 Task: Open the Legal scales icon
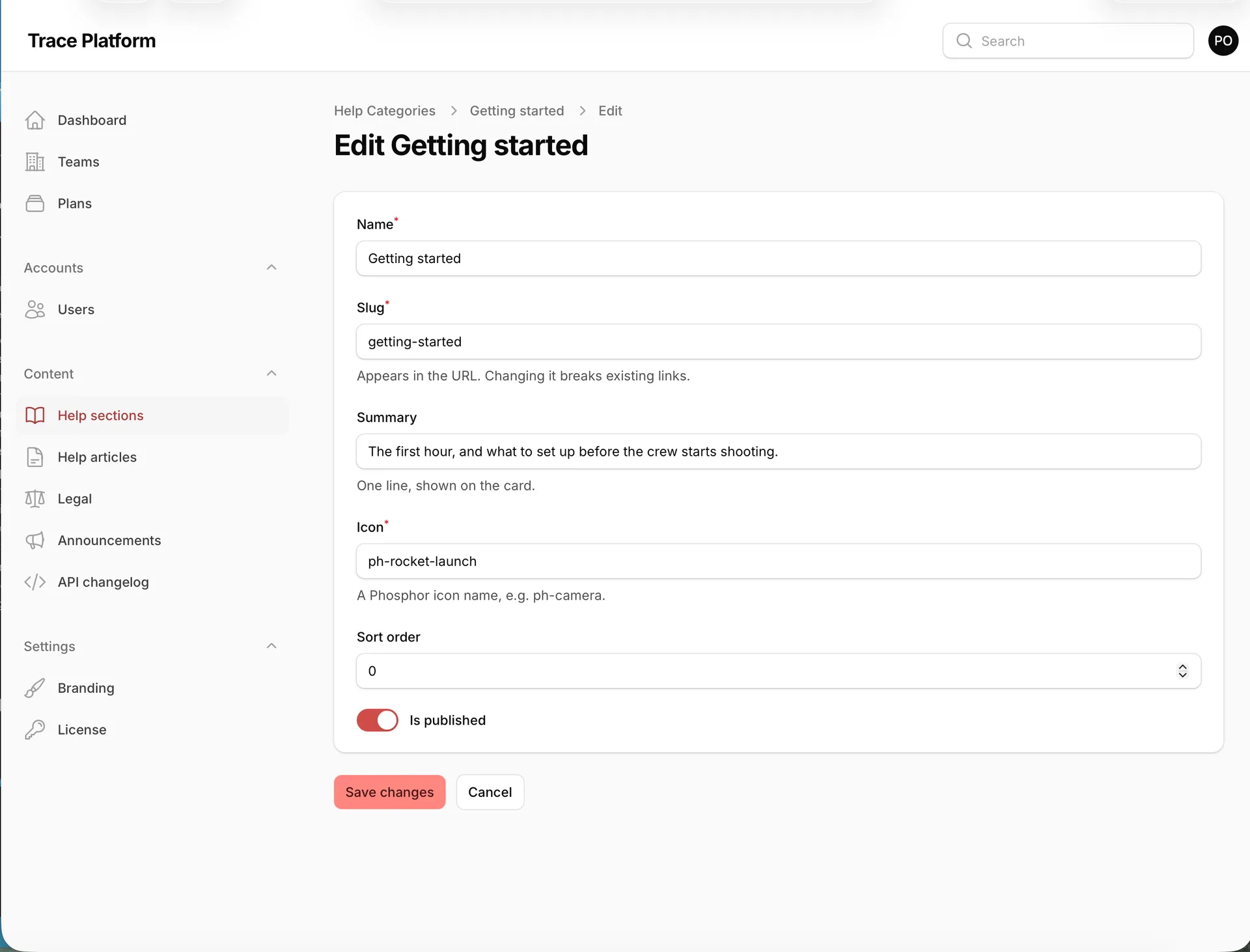click(x=35, y=499)
